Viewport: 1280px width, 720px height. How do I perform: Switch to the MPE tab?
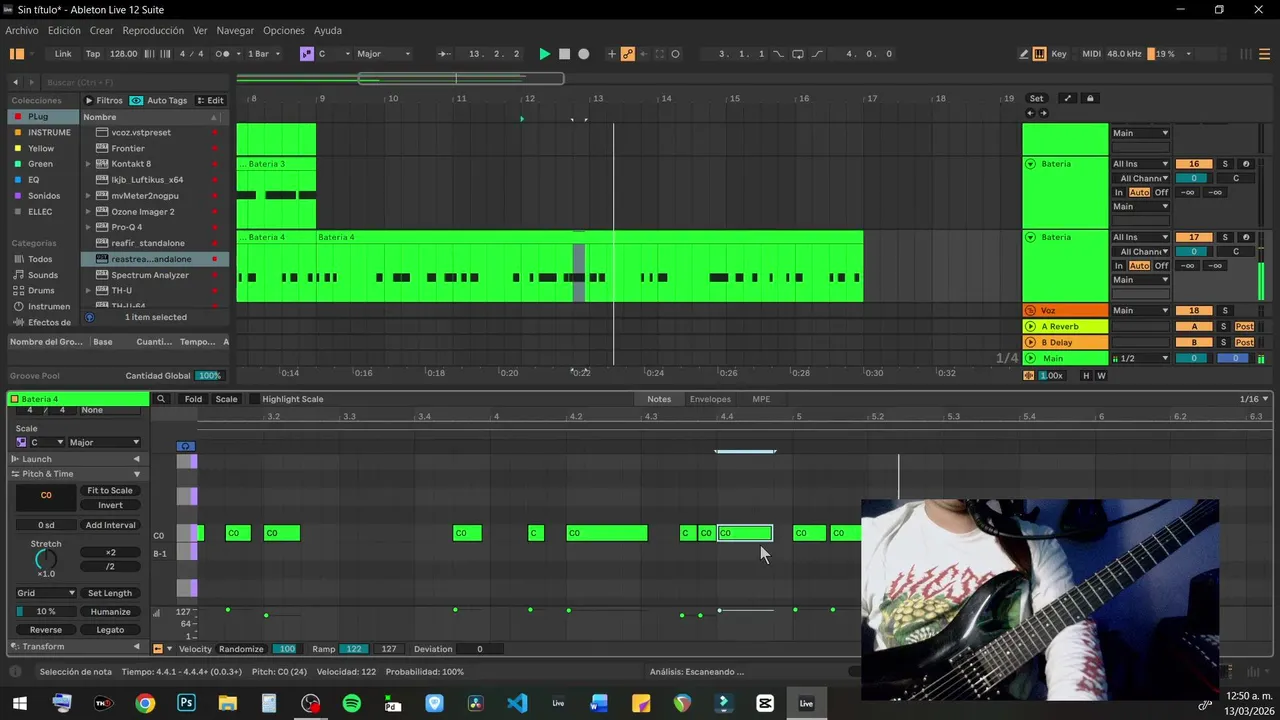tap(761, 399)
